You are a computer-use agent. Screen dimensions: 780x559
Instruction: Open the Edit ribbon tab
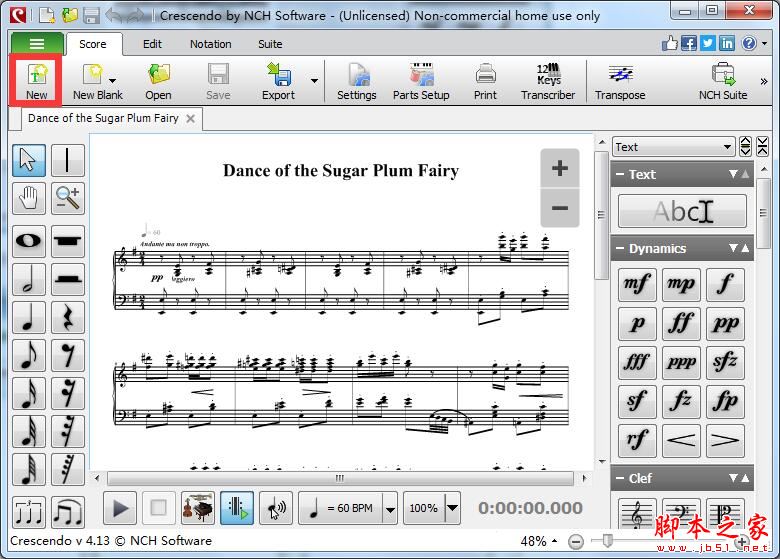pyautogui.click(x=152, y=44)
